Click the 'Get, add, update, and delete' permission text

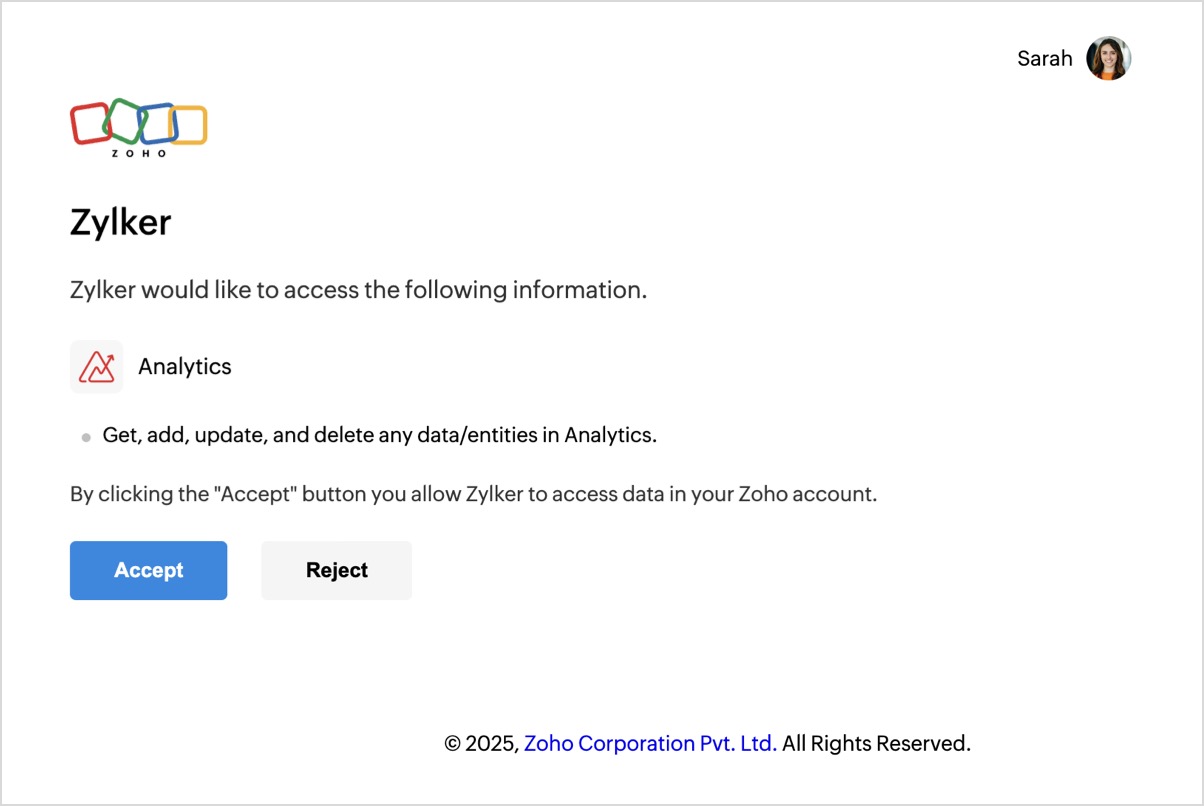tap(379, 435)
